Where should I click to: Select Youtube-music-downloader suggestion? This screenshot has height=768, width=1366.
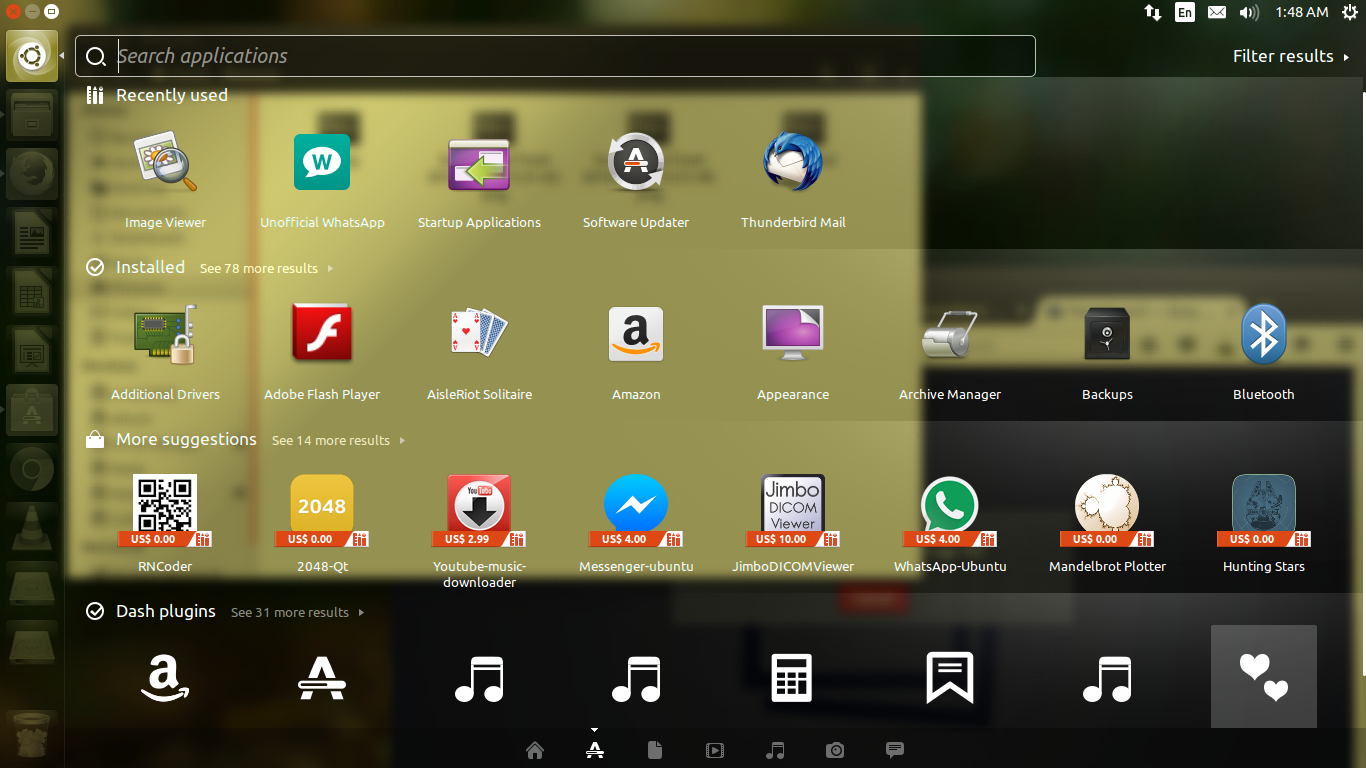[x=479, y=530]
